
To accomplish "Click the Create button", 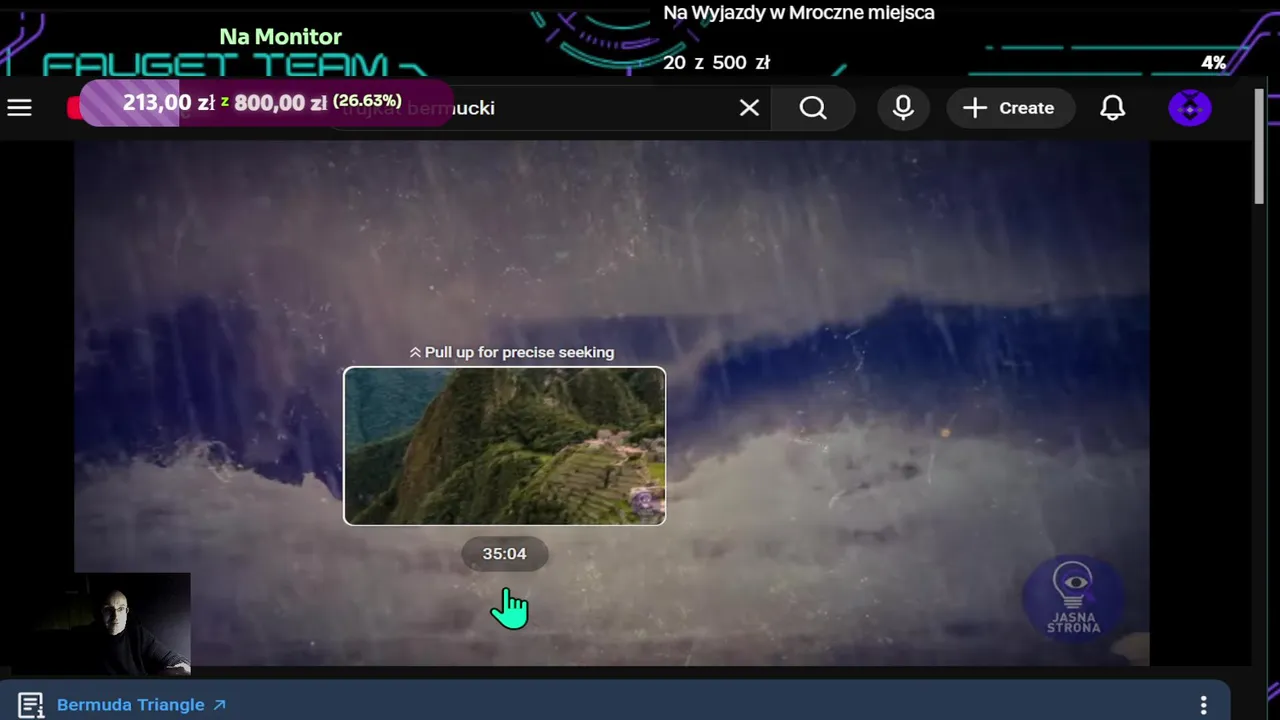I will (x=1010, y=108).
